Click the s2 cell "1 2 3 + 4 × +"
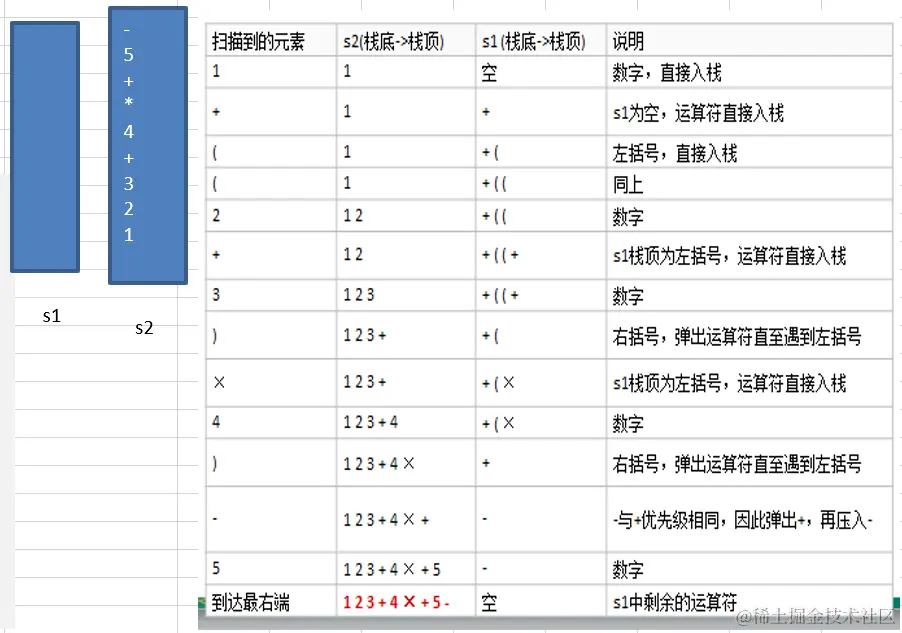The image size is (902, 633). click(406, 519)
